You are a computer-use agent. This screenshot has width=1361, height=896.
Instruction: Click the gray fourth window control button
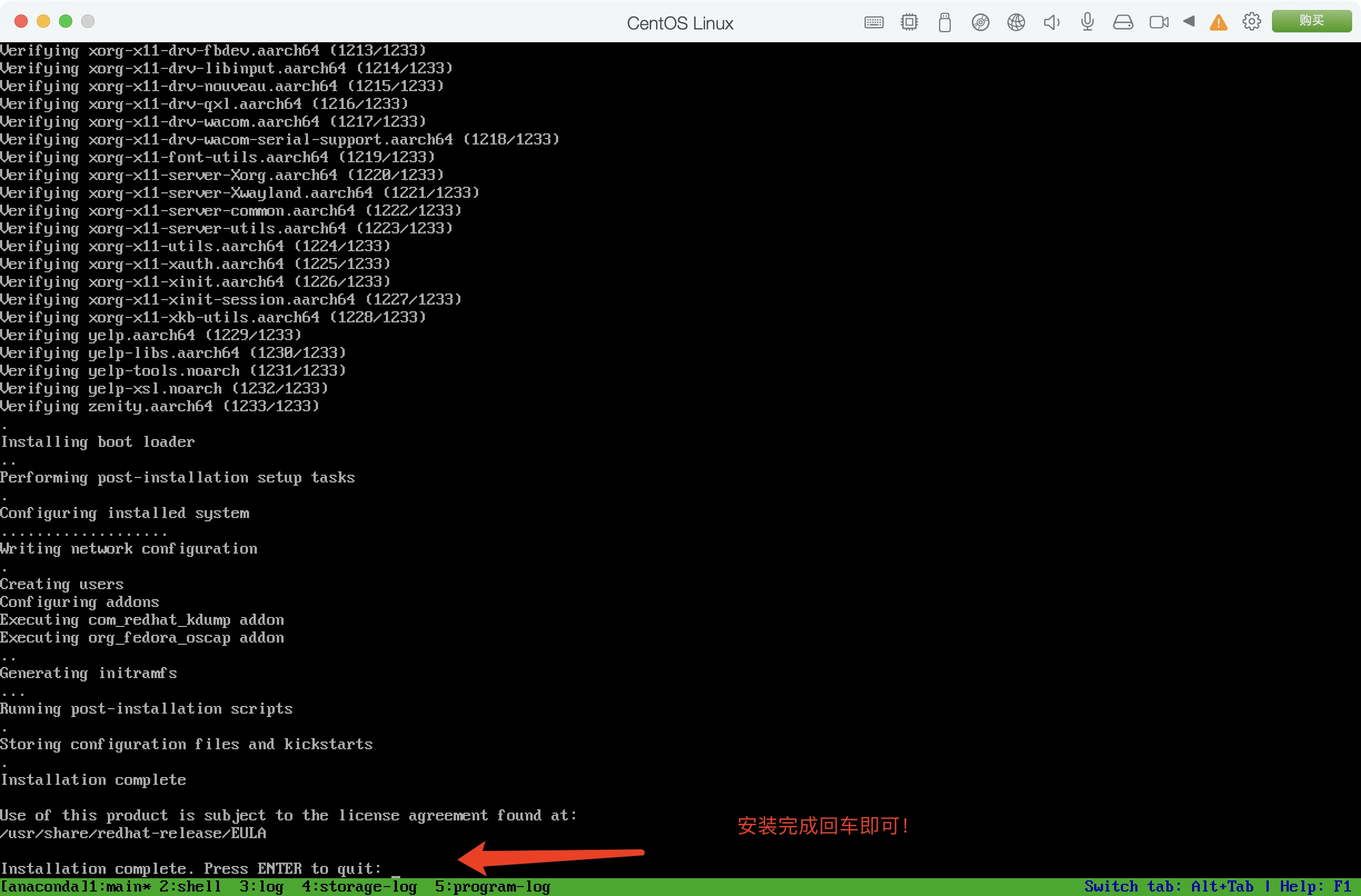[88, 21]
